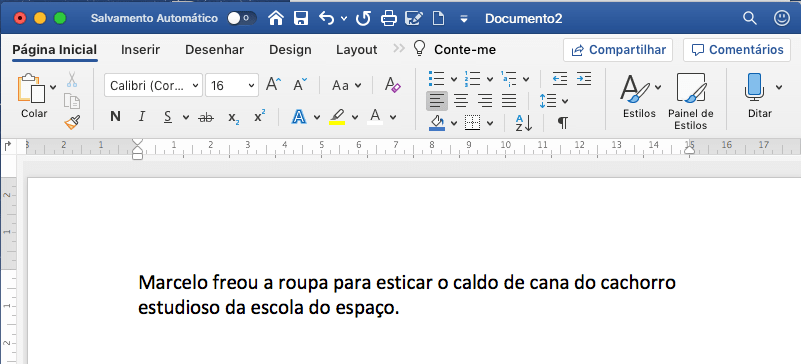Toggle bold (N) formatting

point(115,117)
